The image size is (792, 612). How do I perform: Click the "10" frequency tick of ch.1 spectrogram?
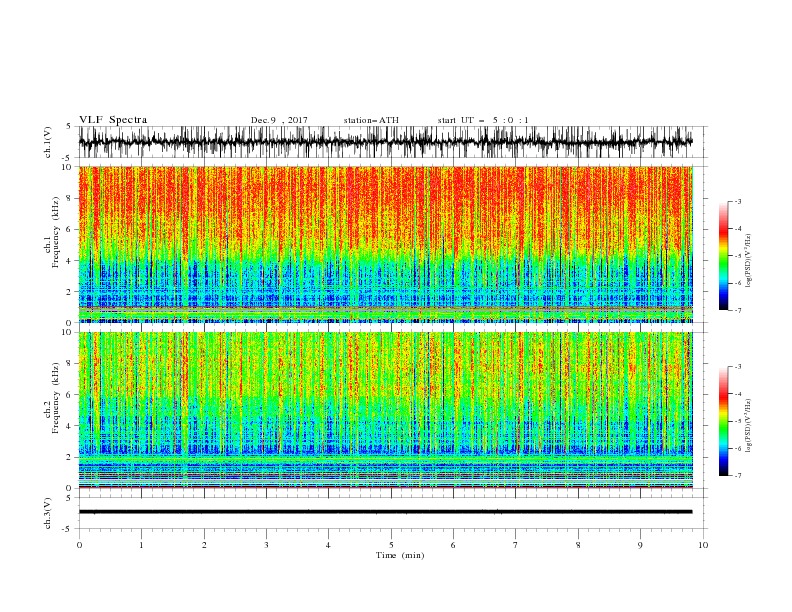[68, 167]
